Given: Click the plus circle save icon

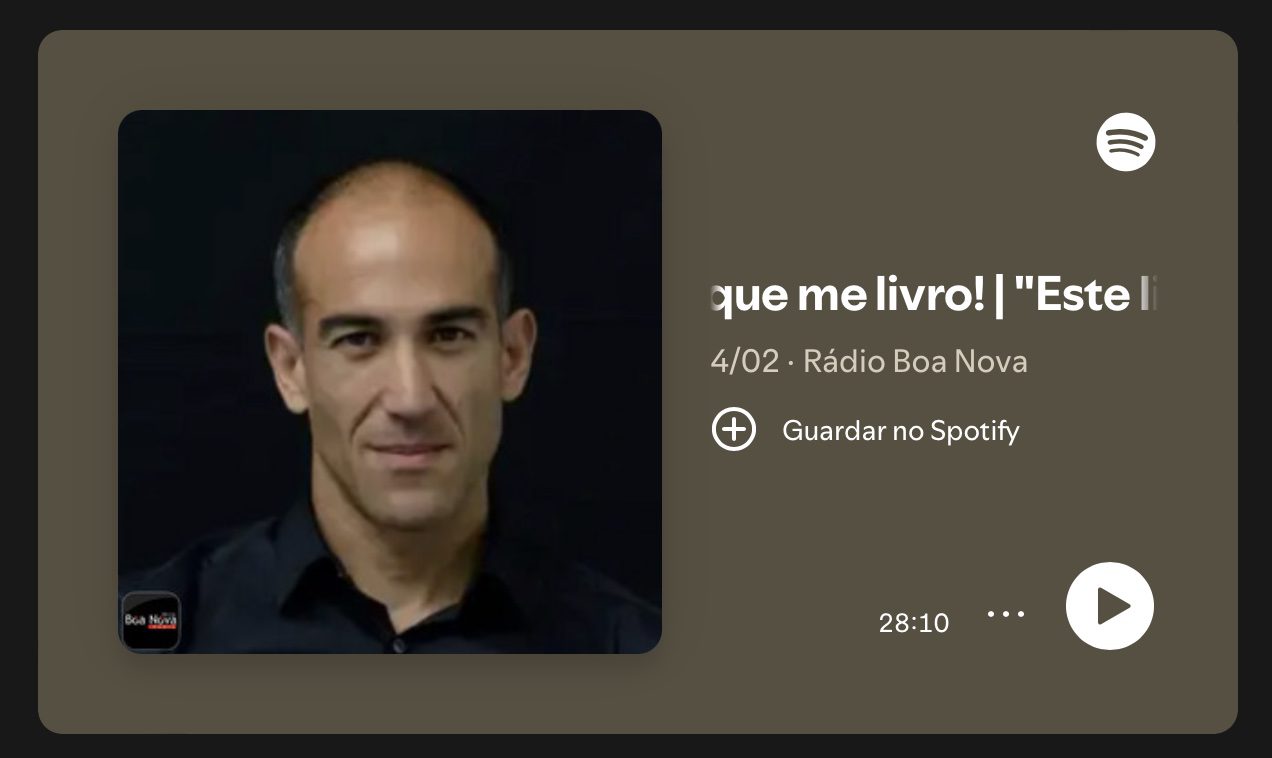Looking at the screenshot, I should tap(734, 429).
